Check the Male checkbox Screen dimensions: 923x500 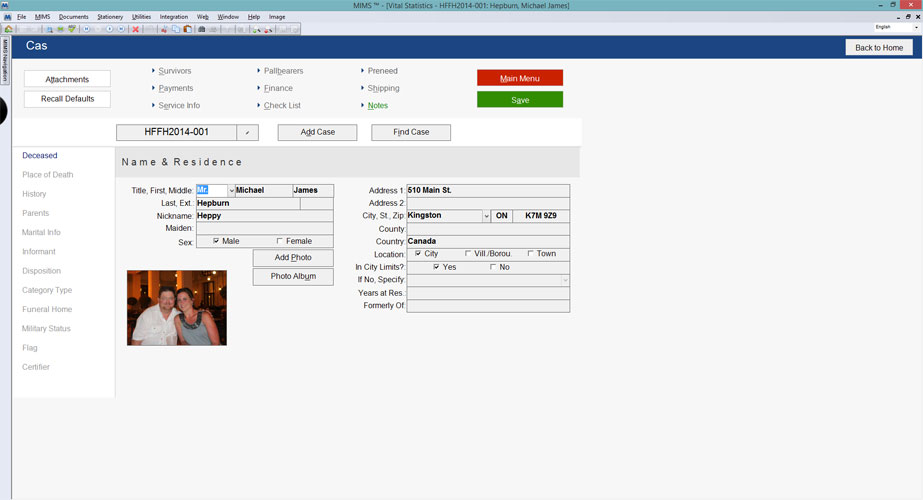216,241
